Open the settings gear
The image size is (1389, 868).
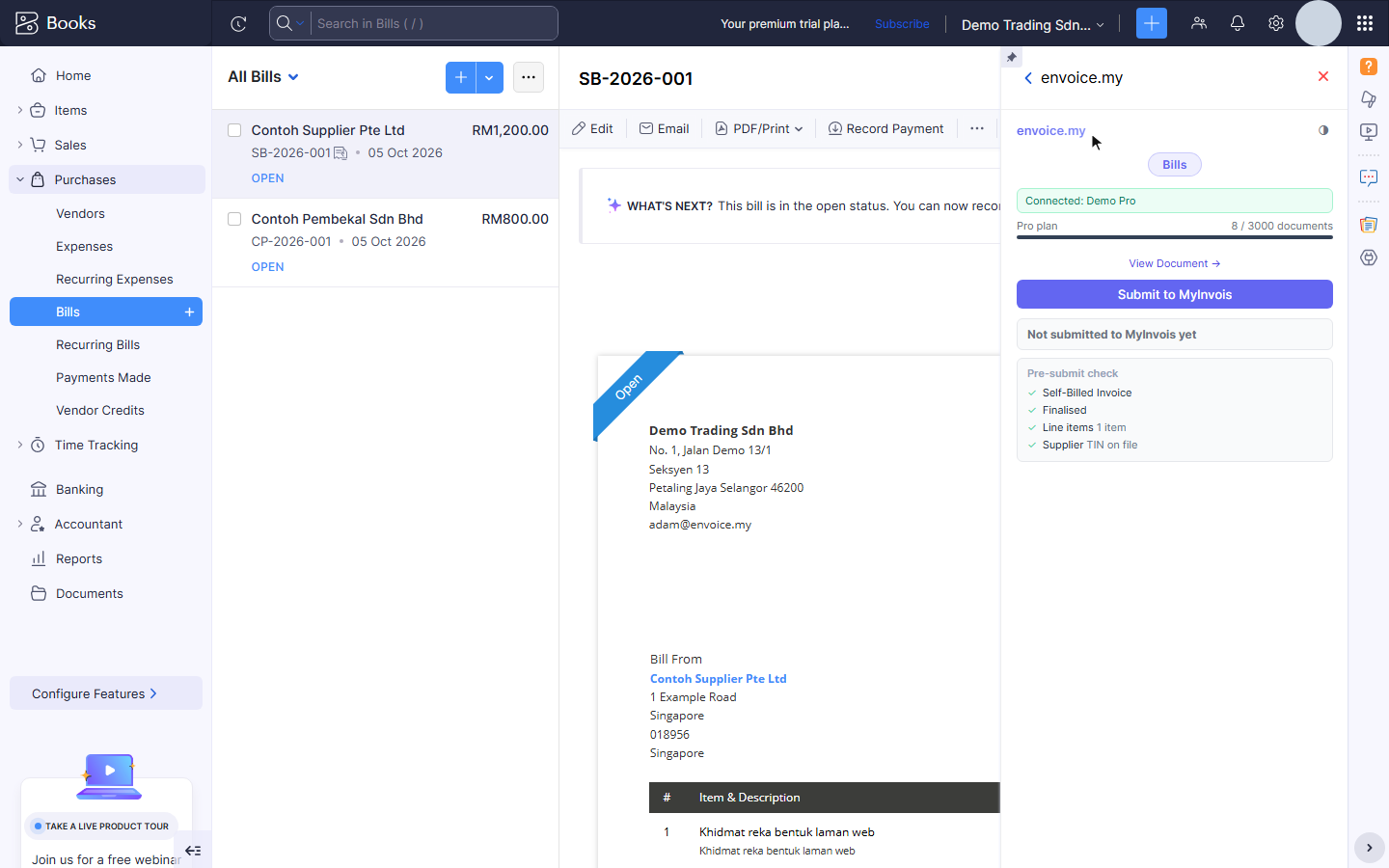1276,23
